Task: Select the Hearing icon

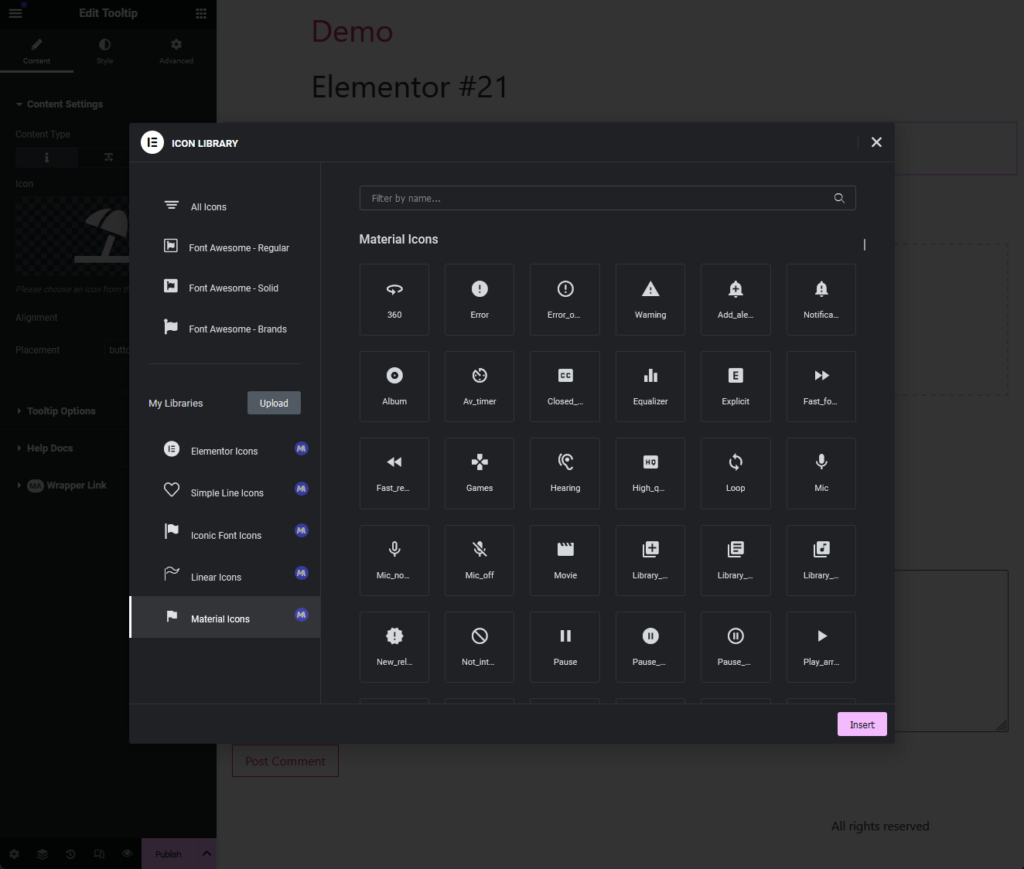Action: point(565,473)
